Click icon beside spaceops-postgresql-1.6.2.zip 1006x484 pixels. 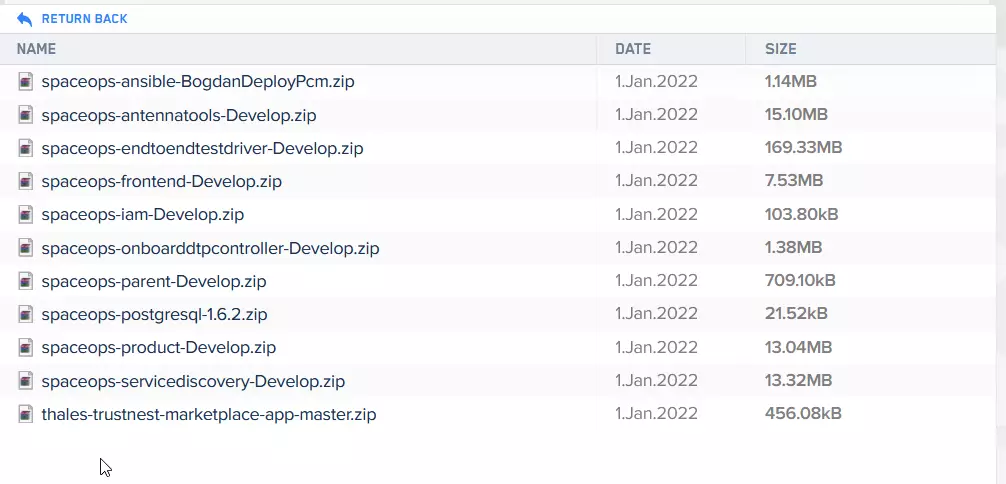26,314
